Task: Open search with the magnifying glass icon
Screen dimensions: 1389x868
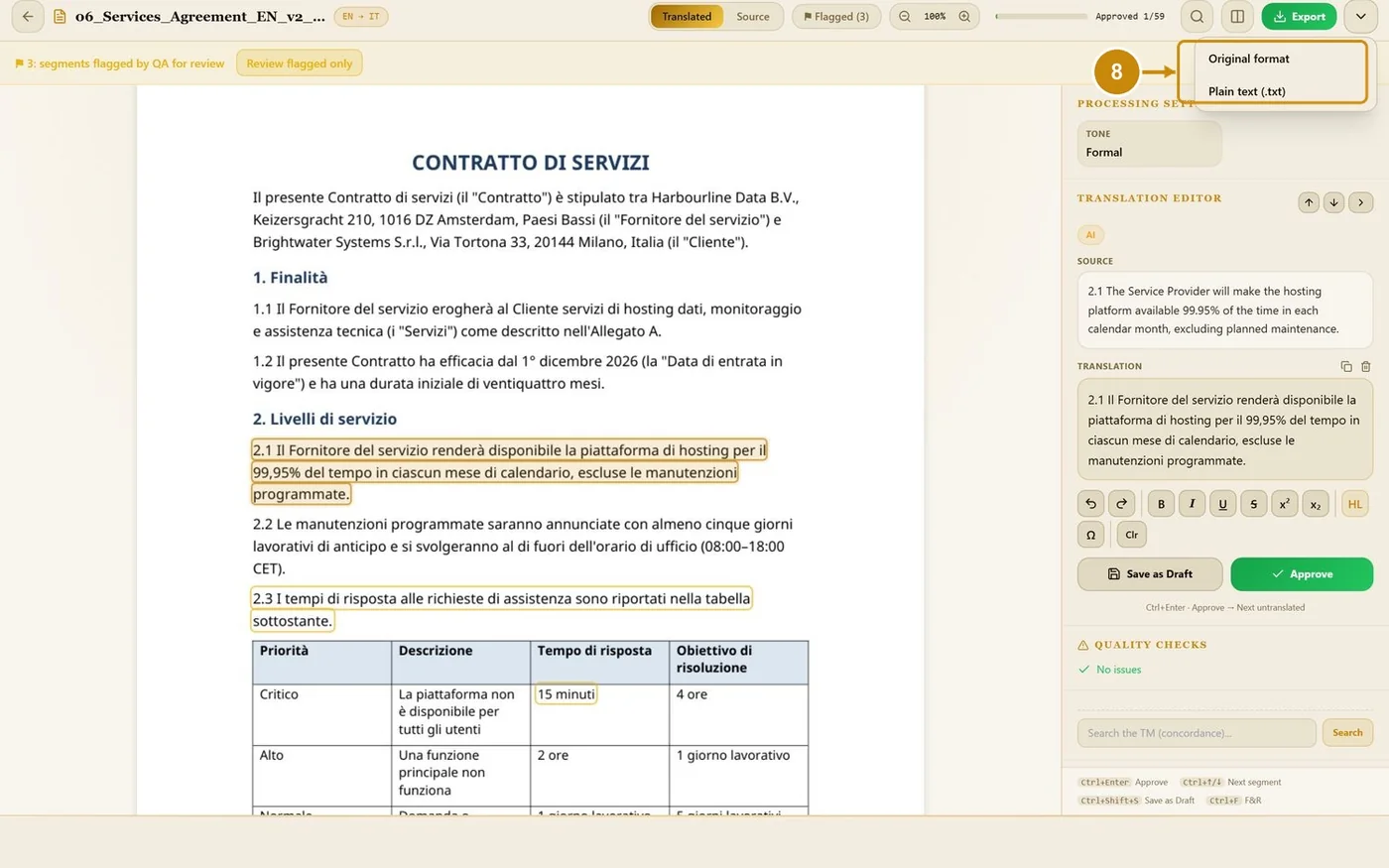Action: point(1198,17)
